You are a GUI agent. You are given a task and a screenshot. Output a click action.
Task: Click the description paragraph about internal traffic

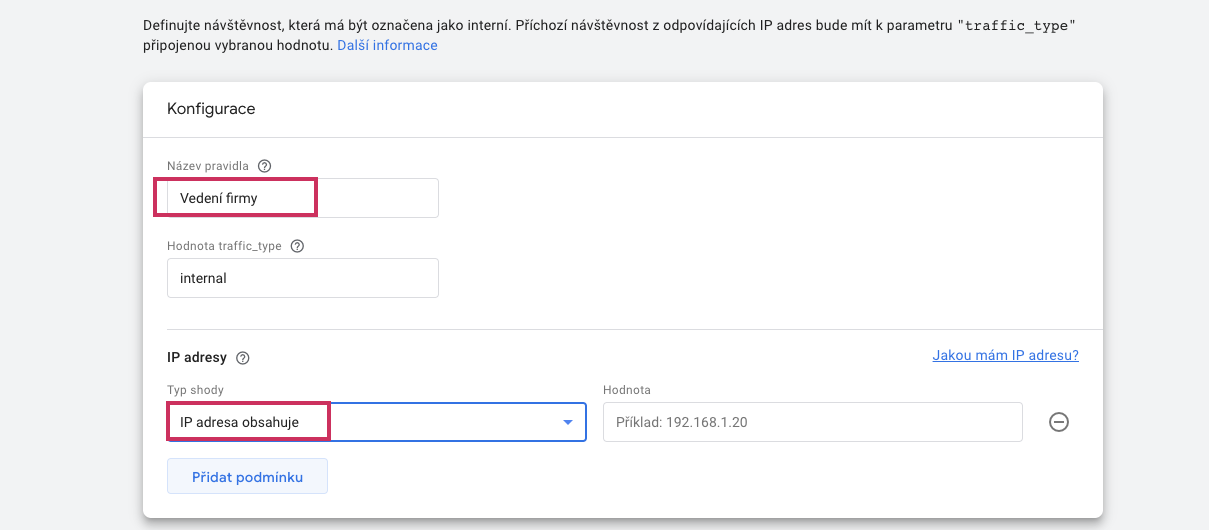[609, 35]
